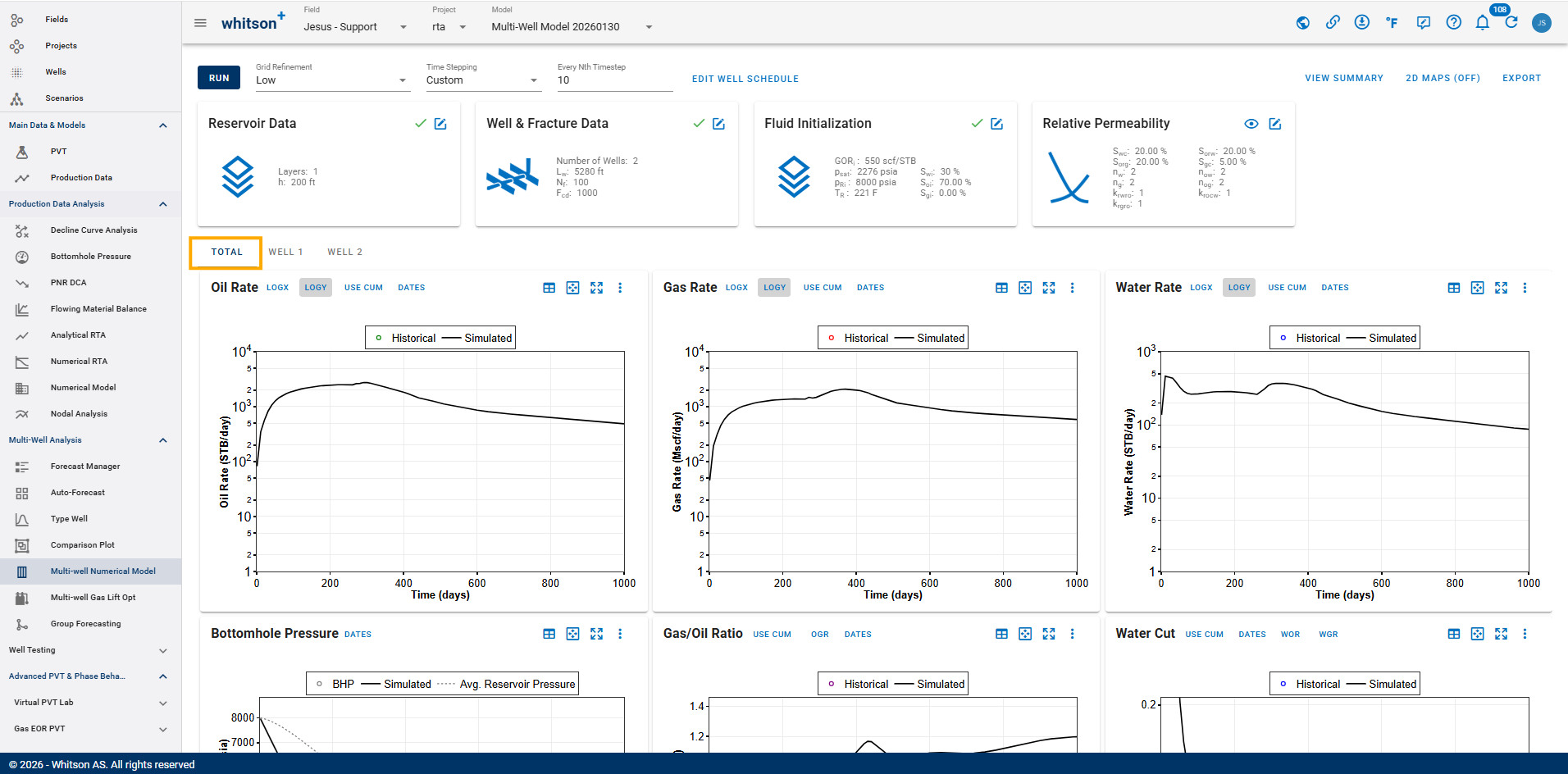Open the help question mark icon
The width and height of the screenshot is (1568, 774).
pos(1453,23)
